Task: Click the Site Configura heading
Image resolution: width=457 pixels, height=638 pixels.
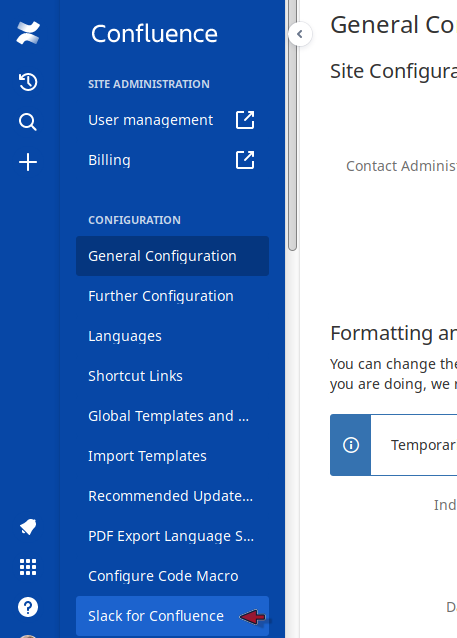Action: pyautogui.click(x=394, y=72)
